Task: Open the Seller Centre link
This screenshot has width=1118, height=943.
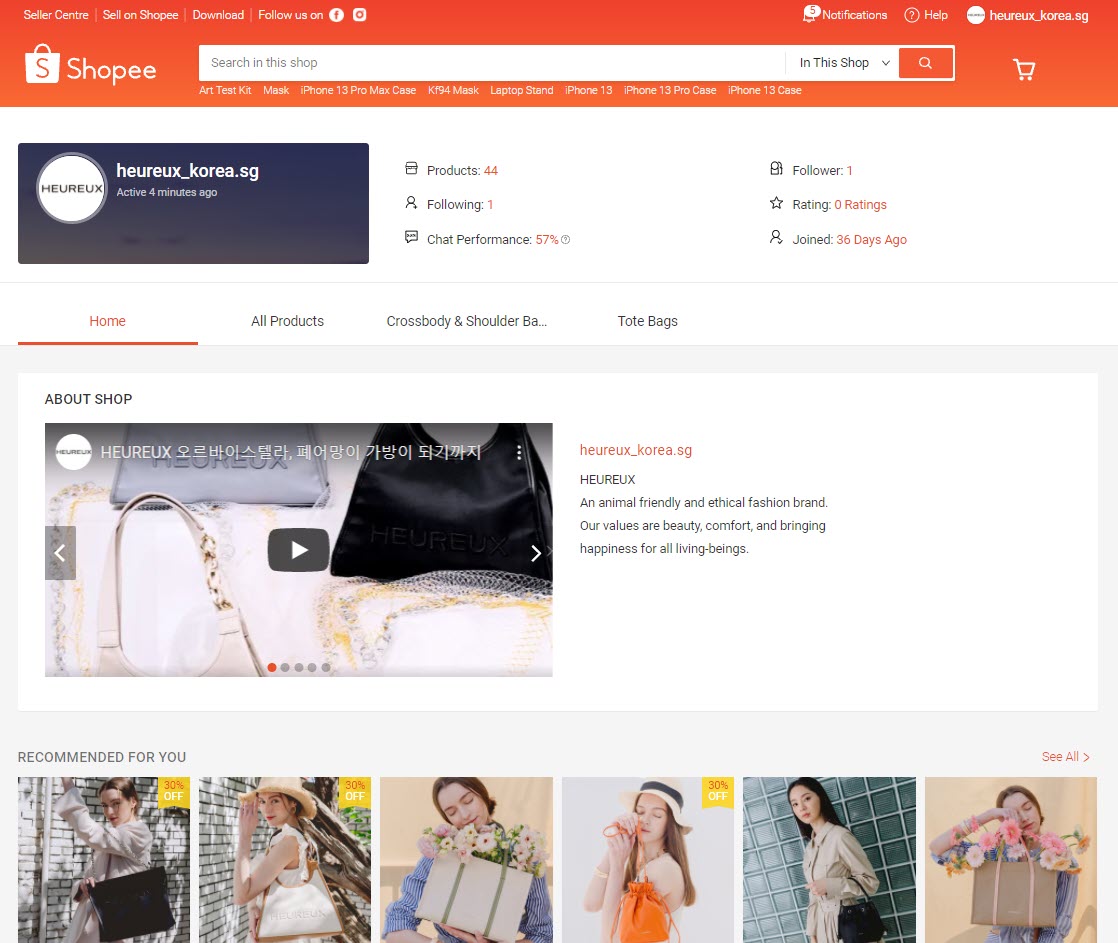Action: (56, 15)
